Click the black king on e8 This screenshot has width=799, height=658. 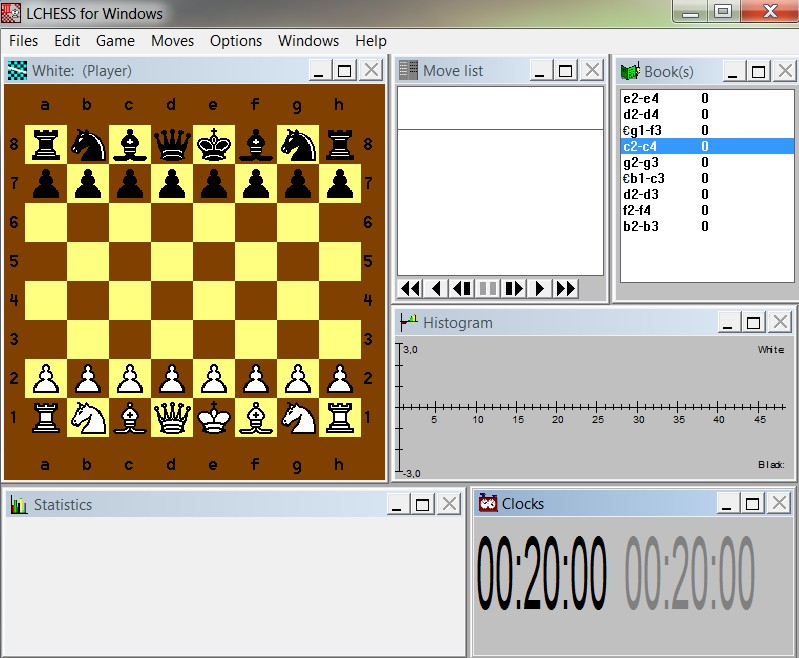(214, 145)
